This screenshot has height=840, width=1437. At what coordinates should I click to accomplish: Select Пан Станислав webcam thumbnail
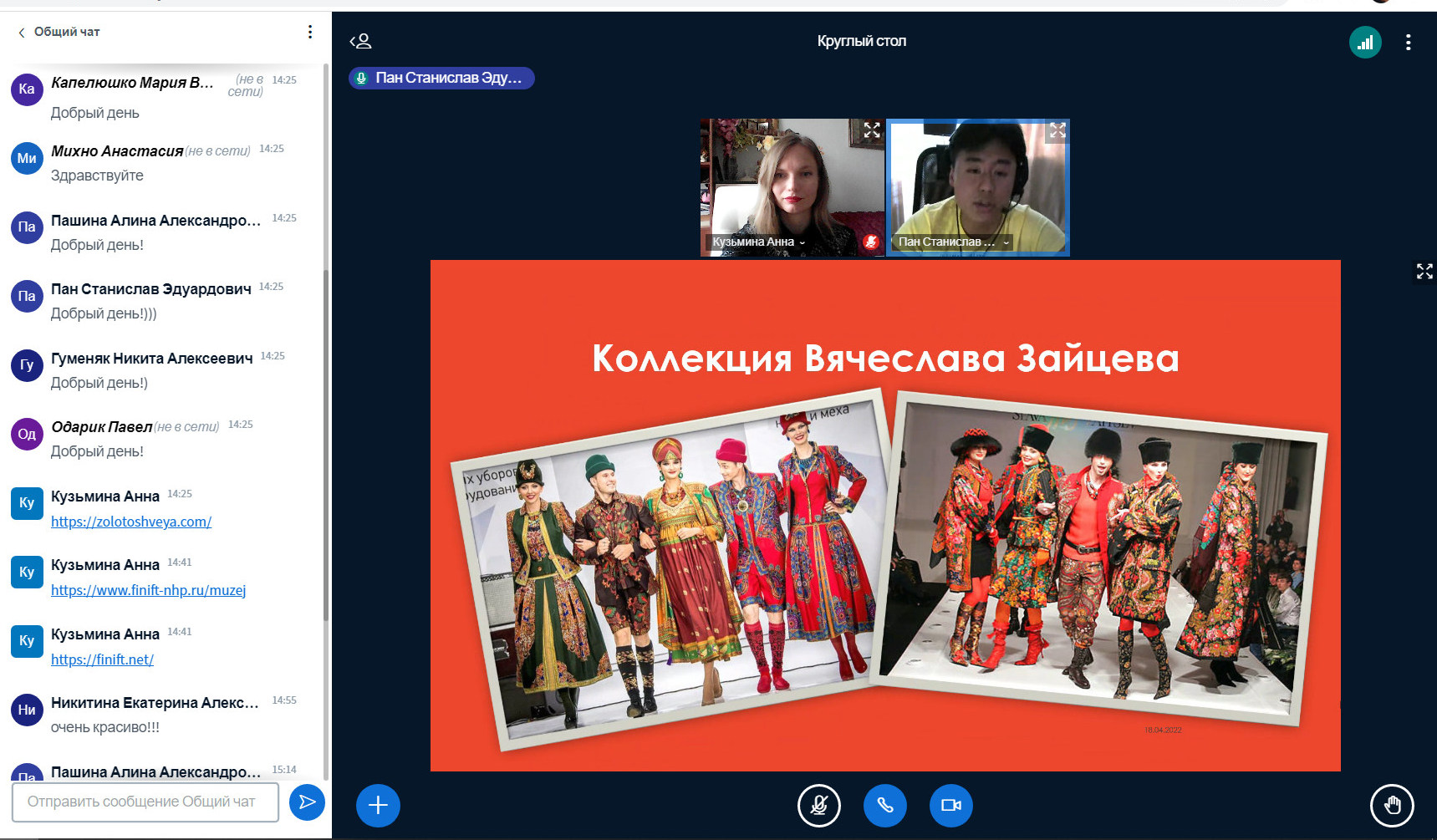tap(978, 187)
